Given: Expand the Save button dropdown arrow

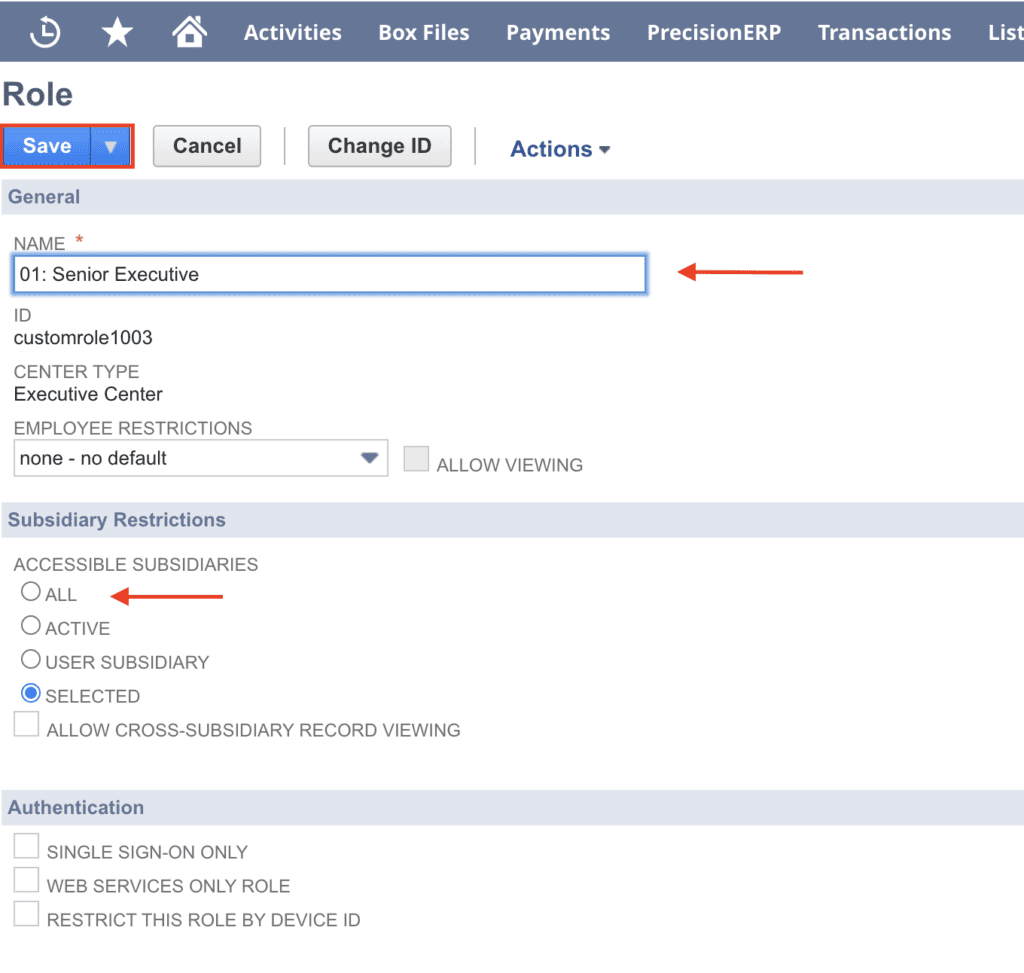Looking at the screenshot, I should [x=111, y=146].
